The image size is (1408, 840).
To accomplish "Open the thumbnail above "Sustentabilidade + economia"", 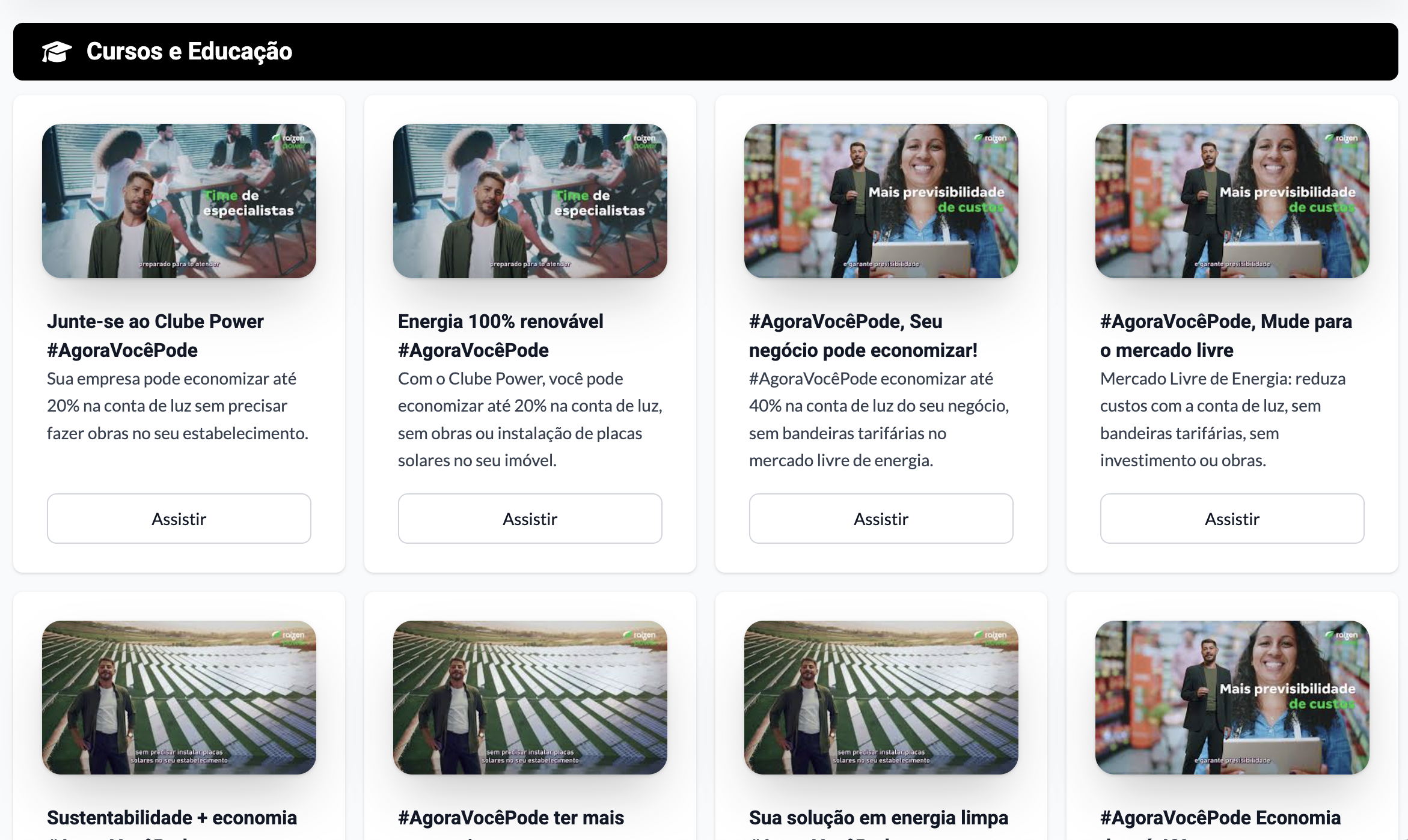I will click(x=179, y=697).
